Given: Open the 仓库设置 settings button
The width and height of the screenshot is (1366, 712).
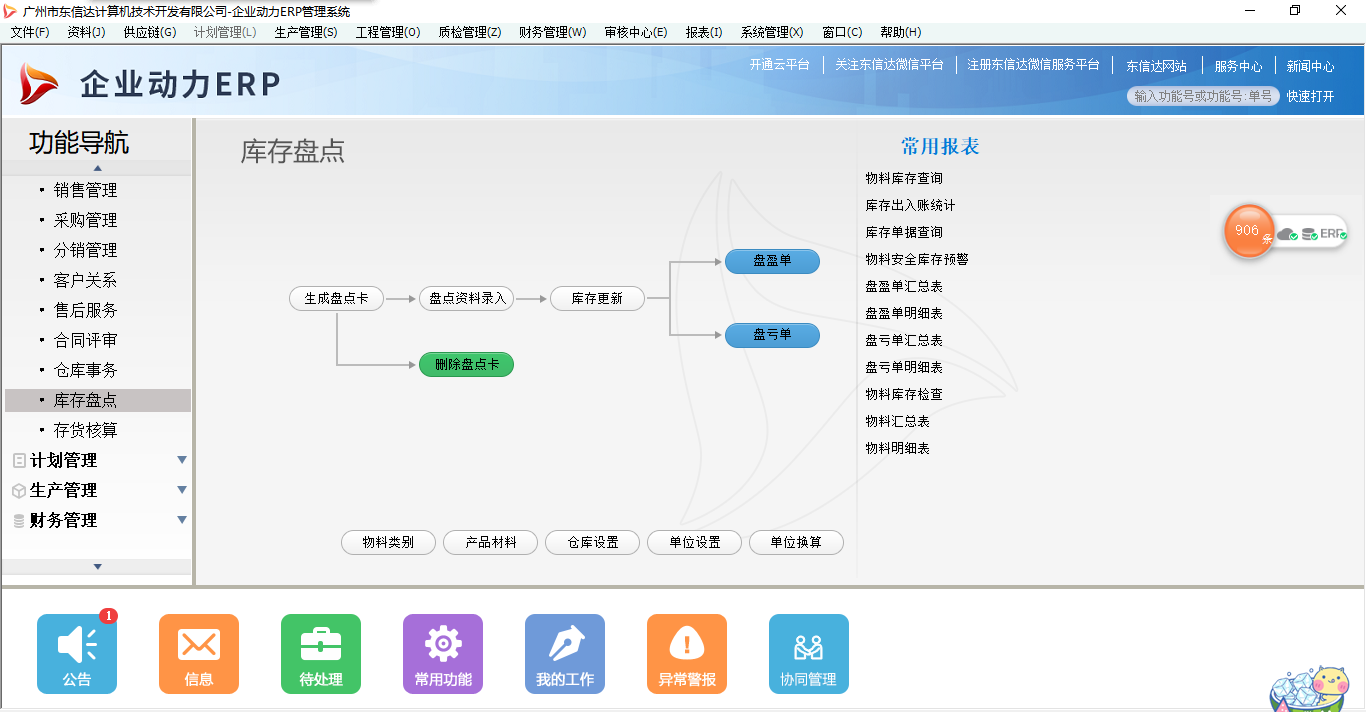Looking at the screenshot, I should [x=592, y=542].
